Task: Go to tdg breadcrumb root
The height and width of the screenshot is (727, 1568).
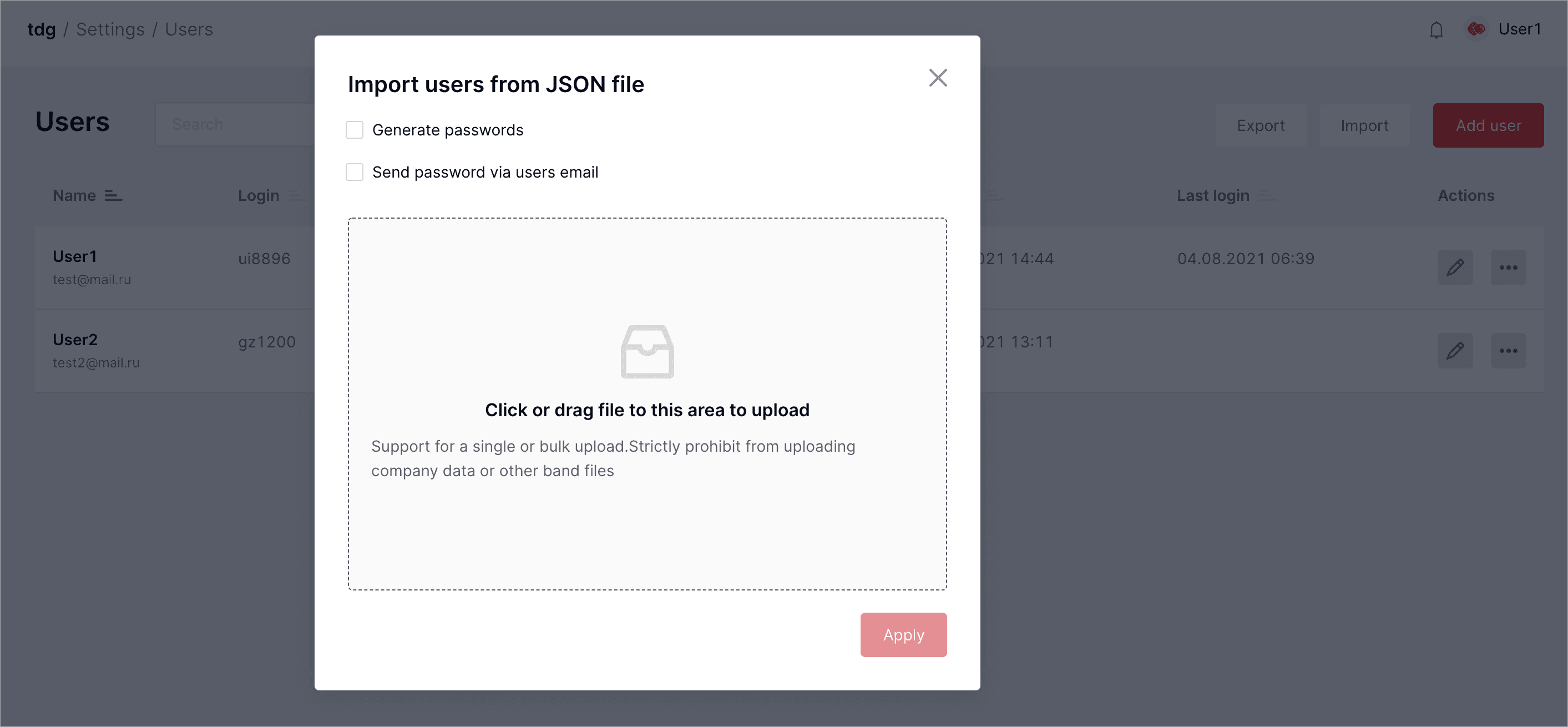Action: (42, 29)
